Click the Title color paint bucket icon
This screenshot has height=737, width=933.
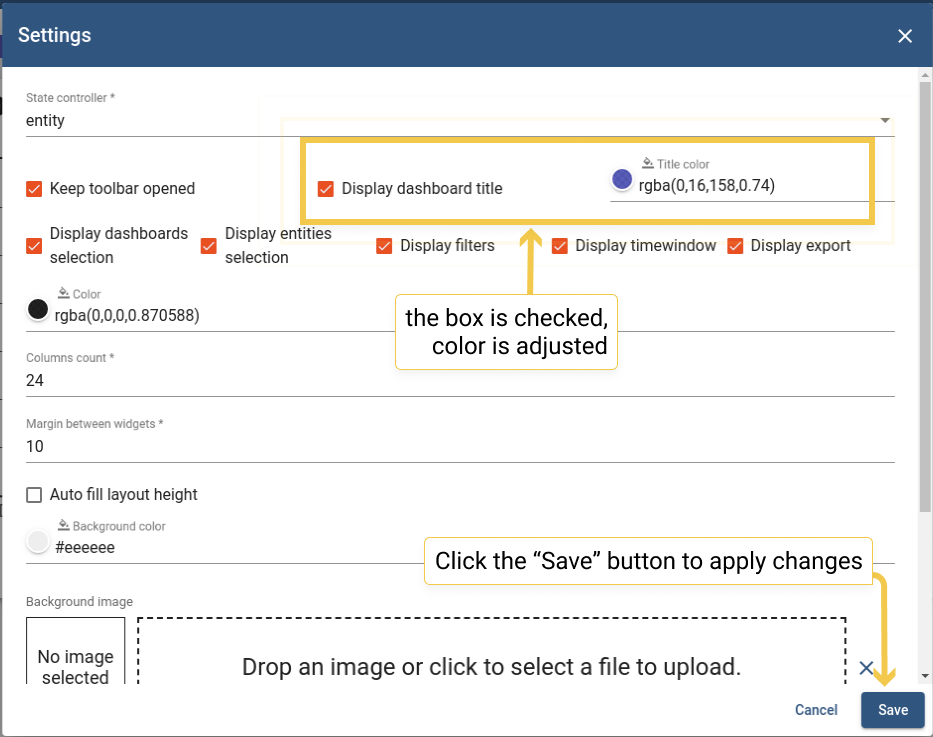(648, 163)
